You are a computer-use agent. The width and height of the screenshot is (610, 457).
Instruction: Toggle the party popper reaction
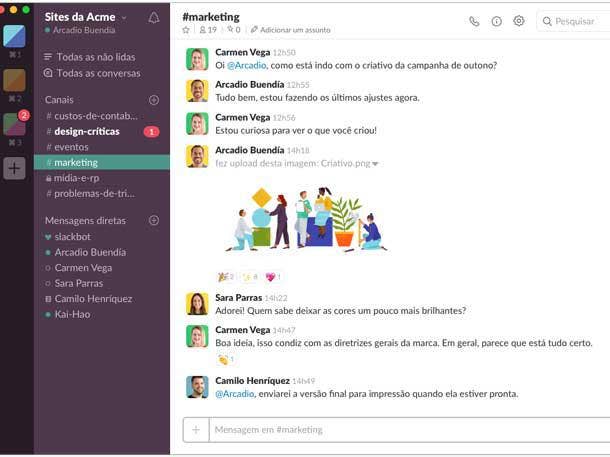pyautogui.click(x=226, y=277)
